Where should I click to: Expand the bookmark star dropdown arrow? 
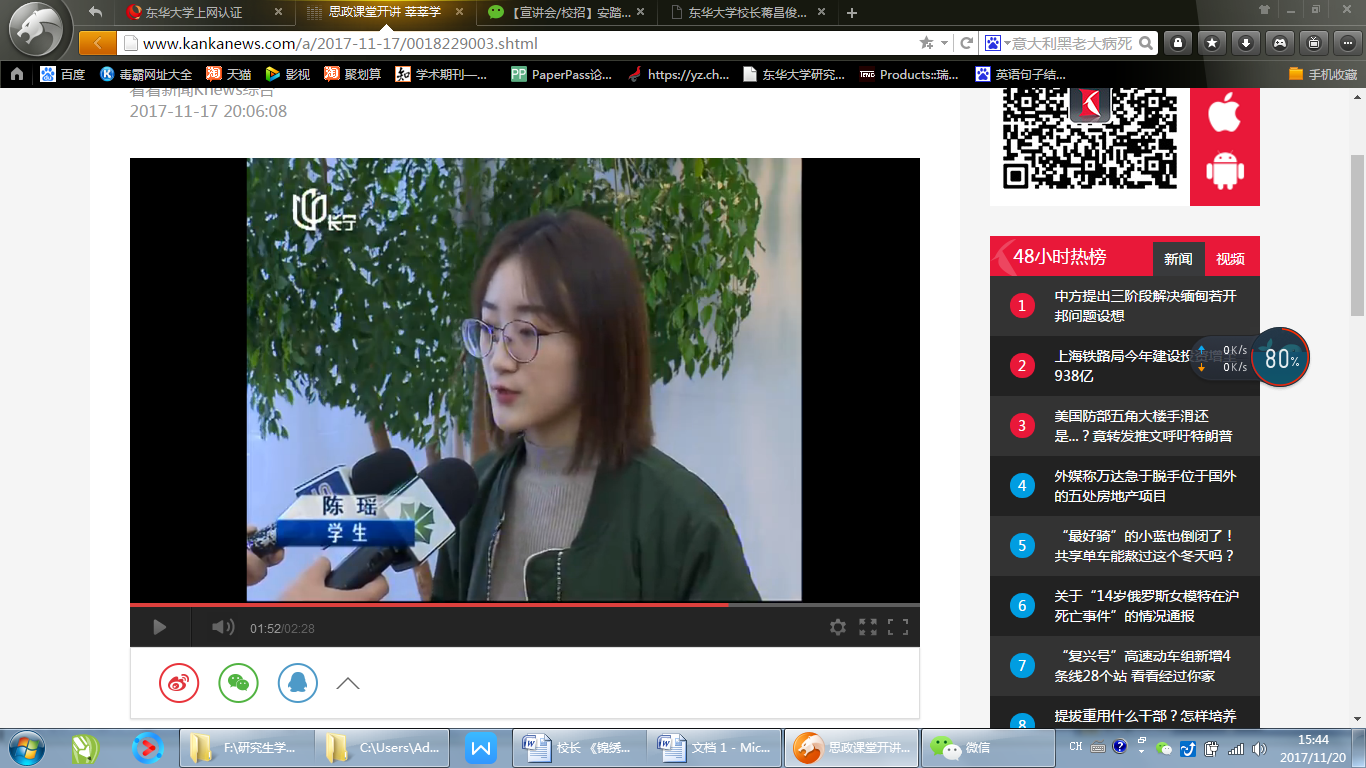[943, 43]
